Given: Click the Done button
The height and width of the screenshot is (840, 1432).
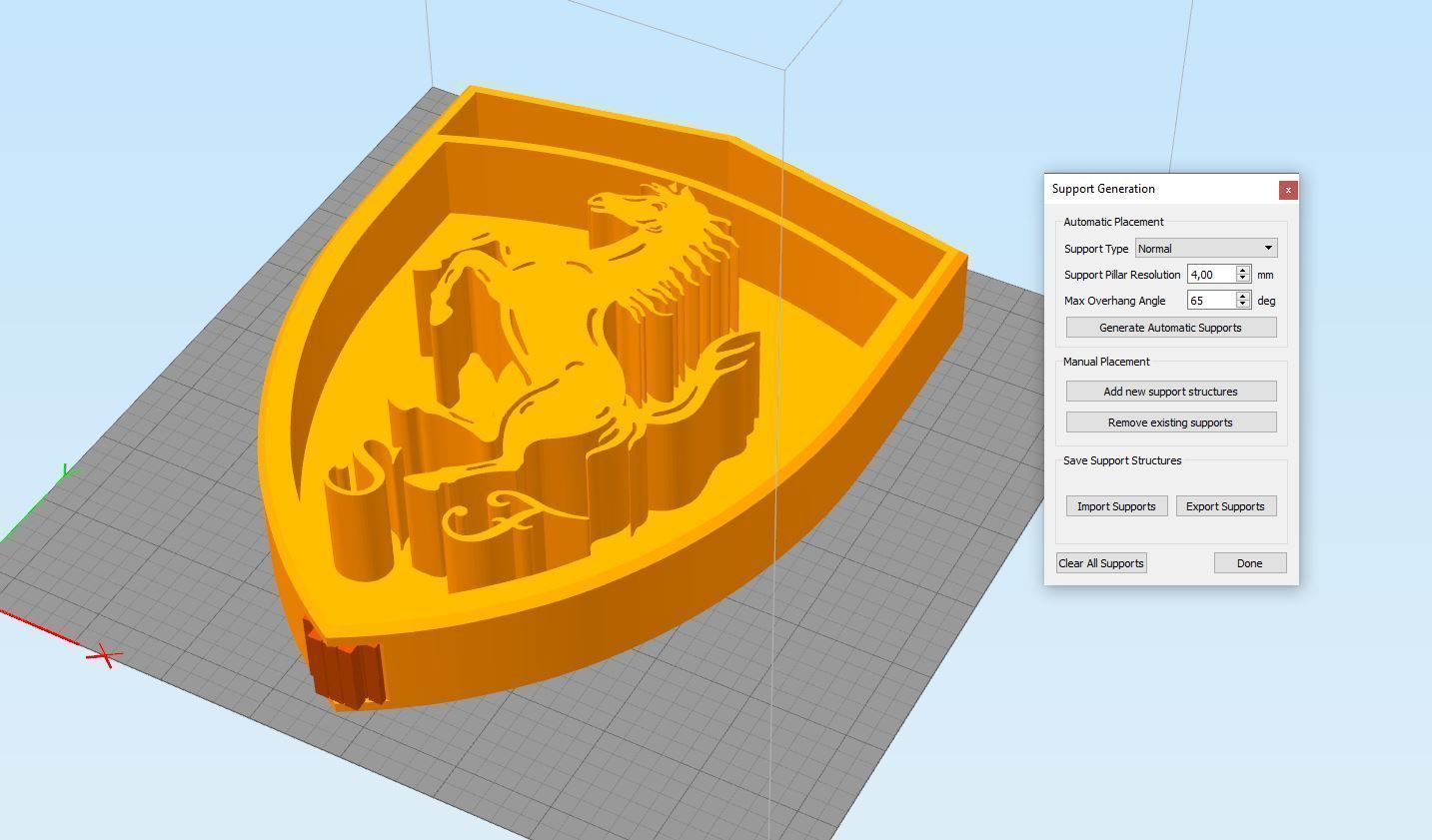Looking at the screenshot, I should point(1250,563).
